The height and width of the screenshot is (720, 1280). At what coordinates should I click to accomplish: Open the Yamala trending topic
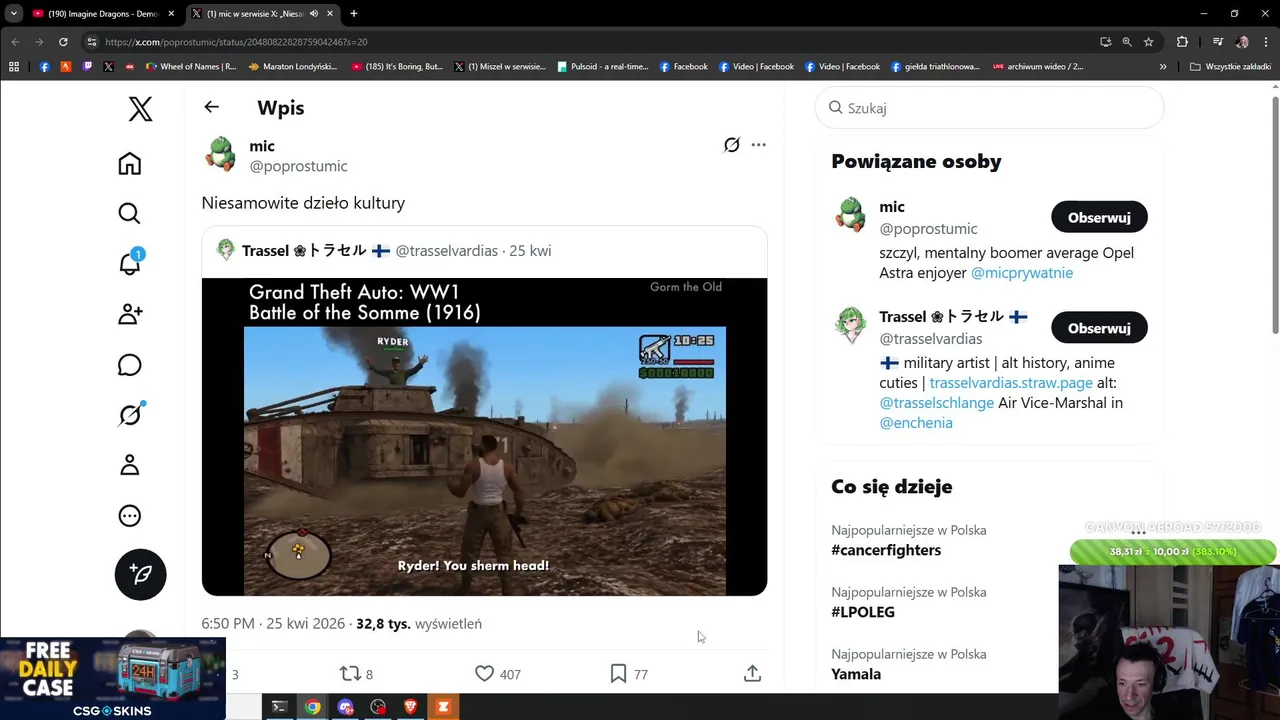856,674
